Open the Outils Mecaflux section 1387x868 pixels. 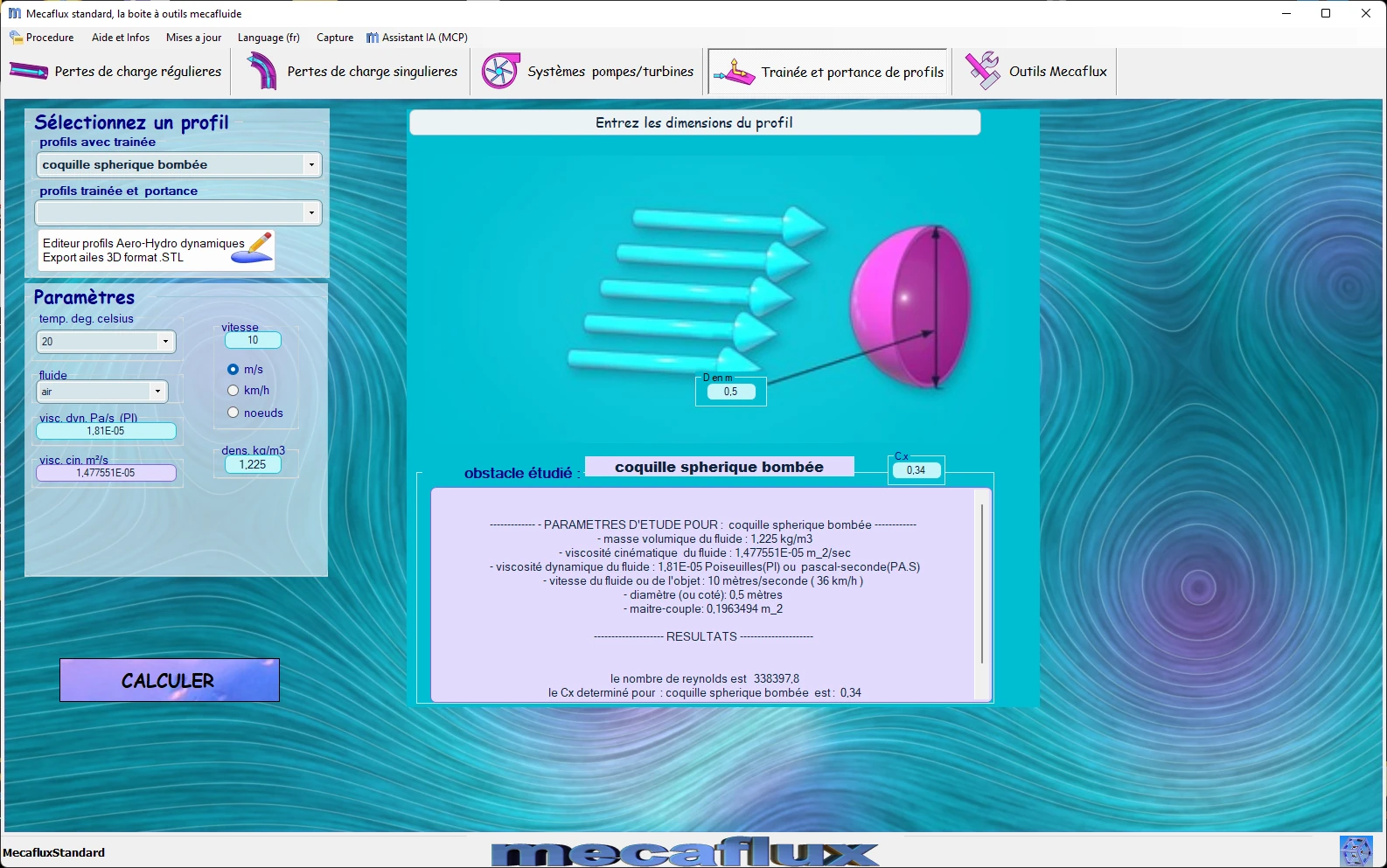tap(1035, 72)
